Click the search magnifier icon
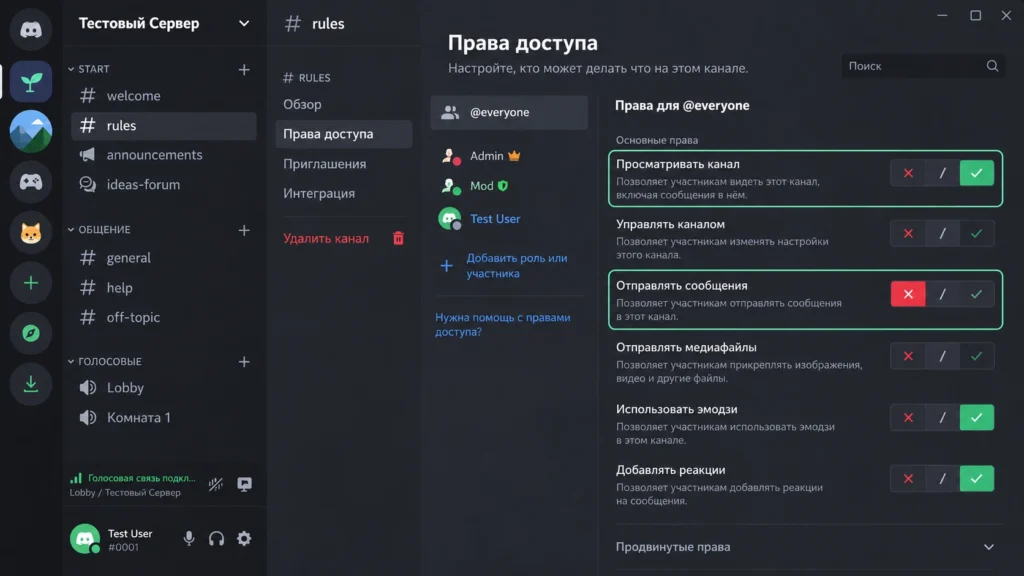This screenshot has height=576, width=1024. coord(992,66)
